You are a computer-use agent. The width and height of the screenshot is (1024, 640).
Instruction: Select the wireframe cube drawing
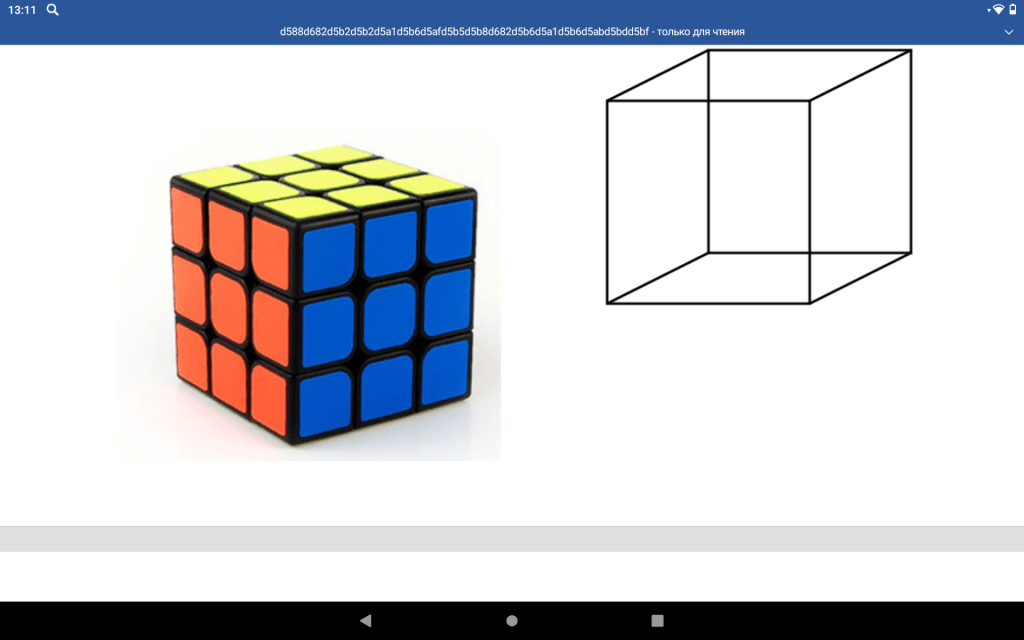click(758, 176)
